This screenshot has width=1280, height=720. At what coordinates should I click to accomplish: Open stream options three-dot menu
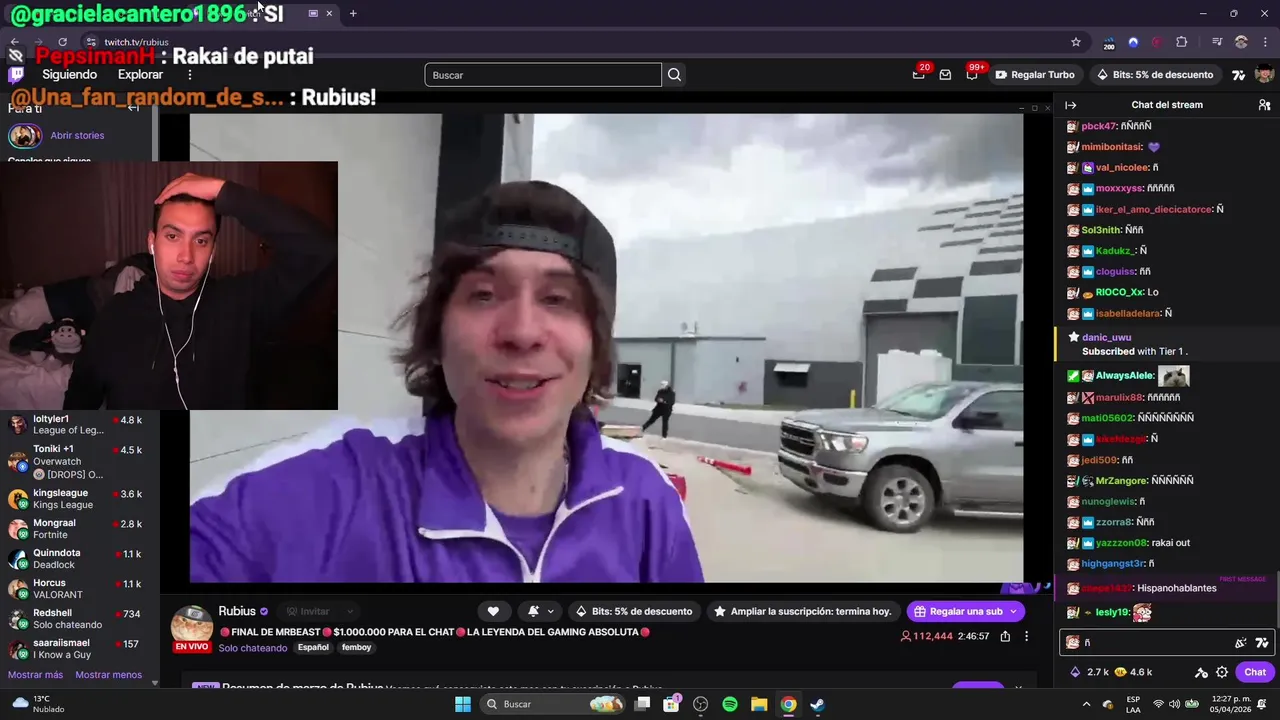(1026, 636)
